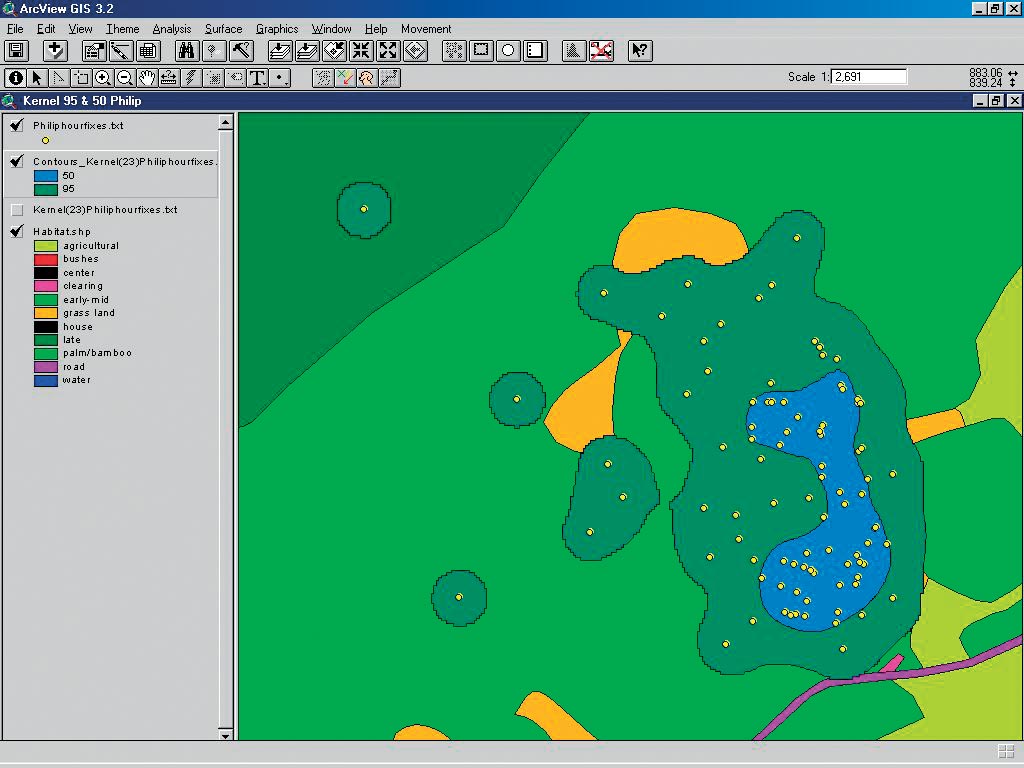Select the Zoom In magnifier tool
Image resolution: width=1024 pixels, height=768 pixels.
click(103, 78)
